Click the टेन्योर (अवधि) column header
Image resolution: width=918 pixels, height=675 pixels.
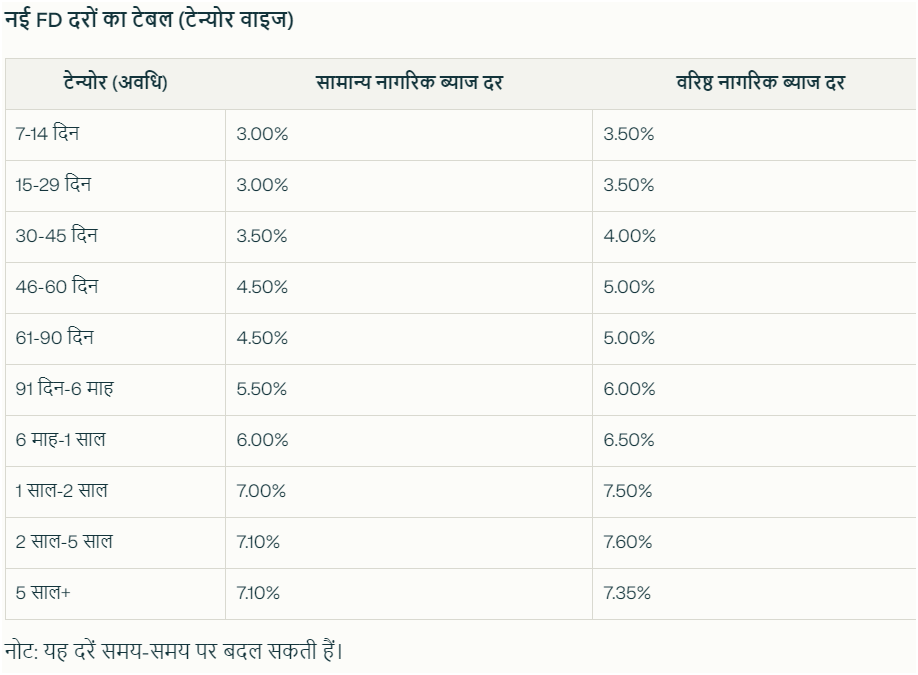pyautogui.click(x=115, y=83)
